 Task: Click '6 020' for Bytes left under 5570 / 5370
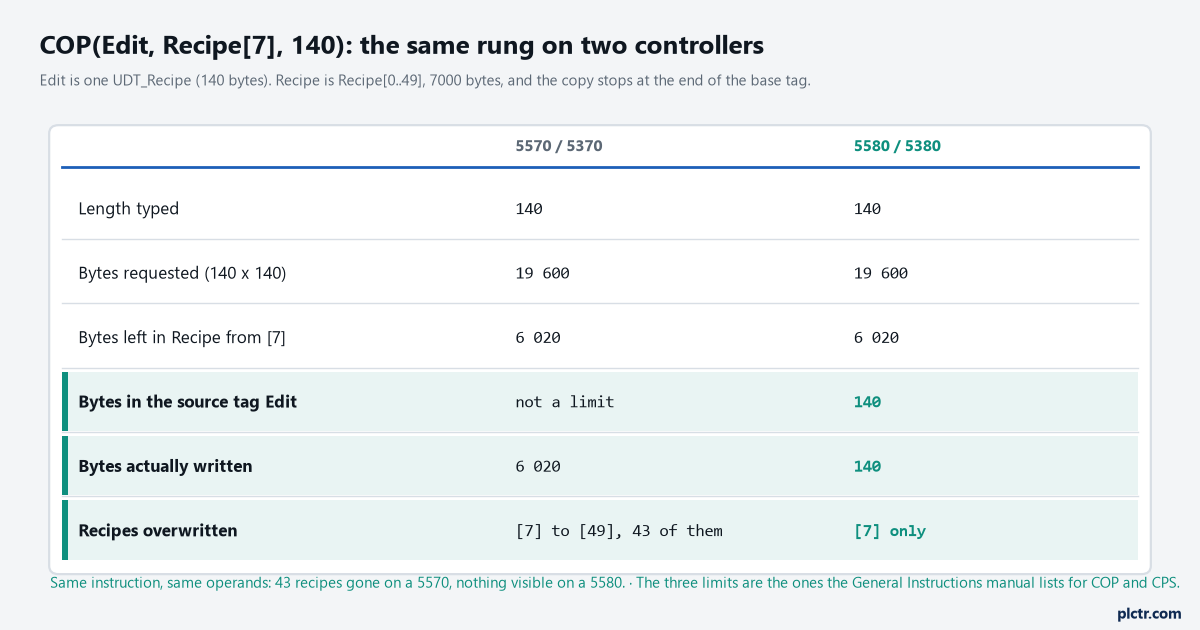[x=538, y=338]
